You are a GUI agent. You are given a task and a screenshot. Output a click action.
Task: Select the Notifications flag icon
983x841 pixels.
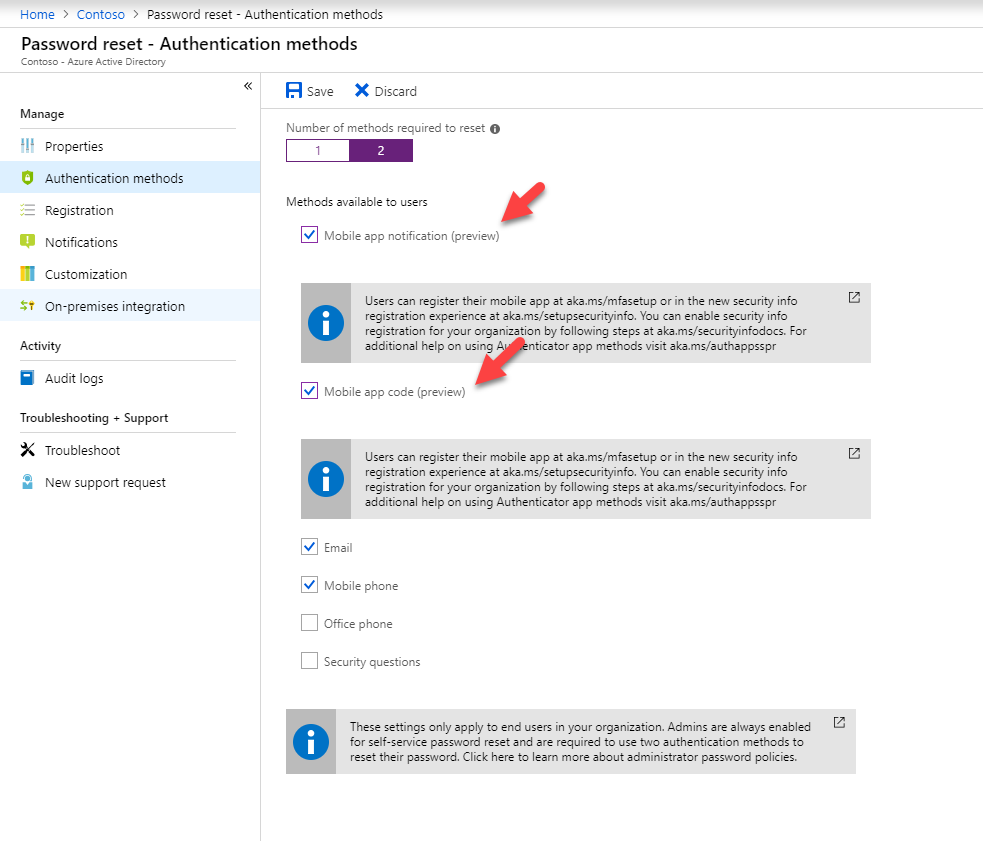pyautogui.click(x=27, y=242)
